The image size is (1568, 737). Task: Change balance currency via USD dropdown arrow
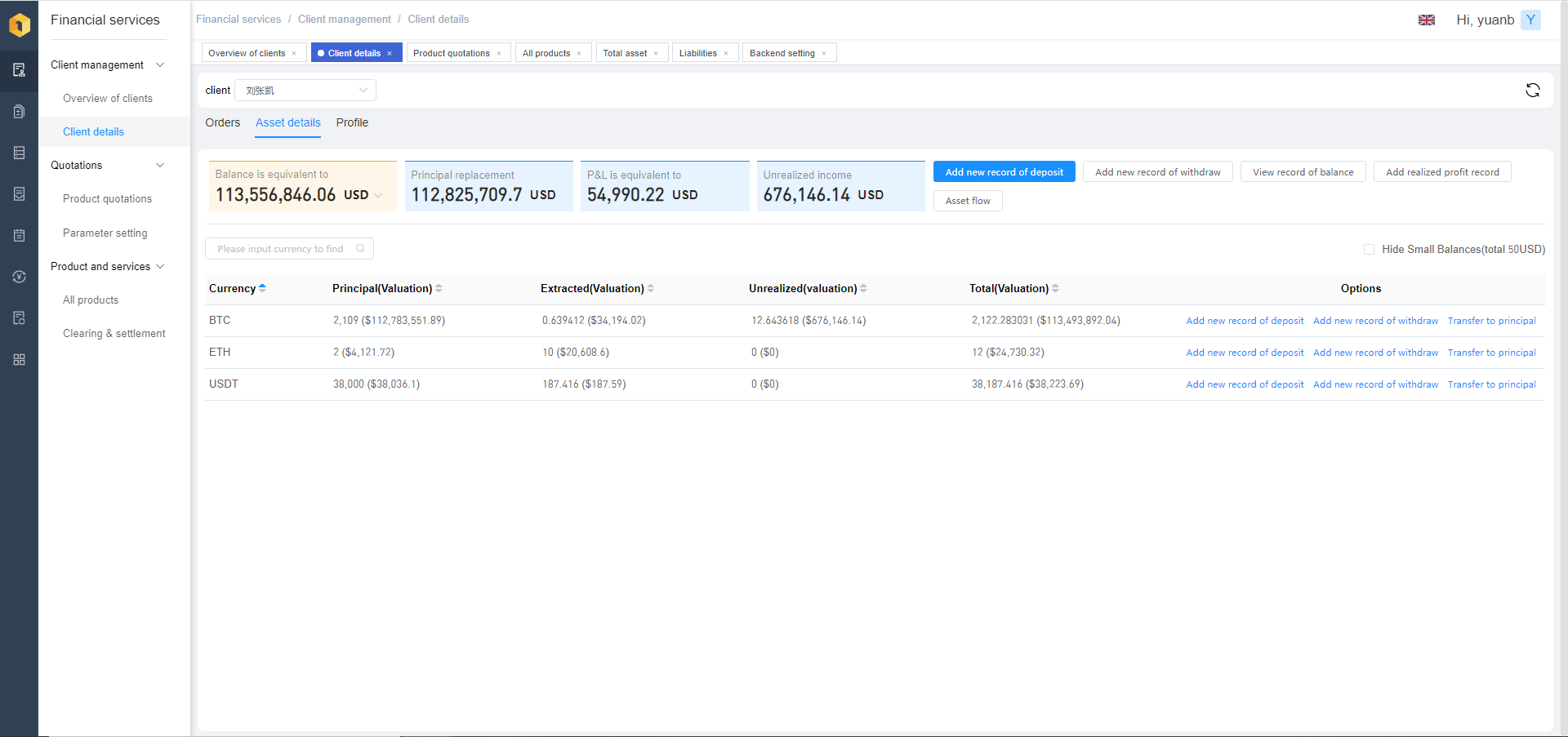tap(378, 195)
